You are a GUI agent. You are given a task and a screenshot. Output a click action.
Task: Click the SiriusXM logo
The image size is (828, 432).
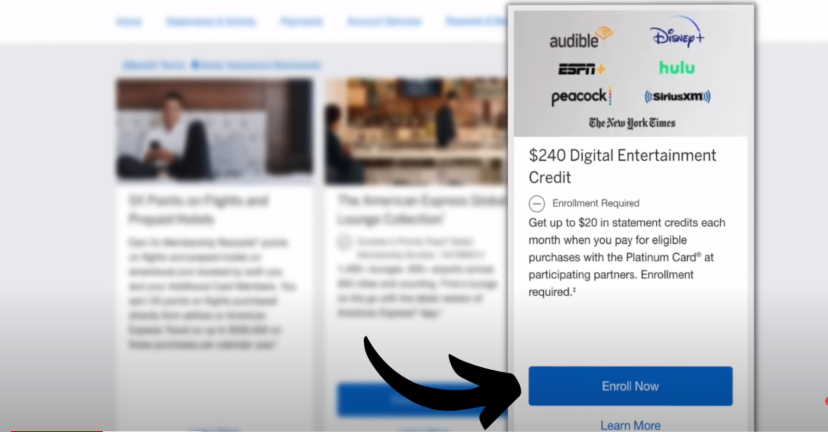pos(678,97)
